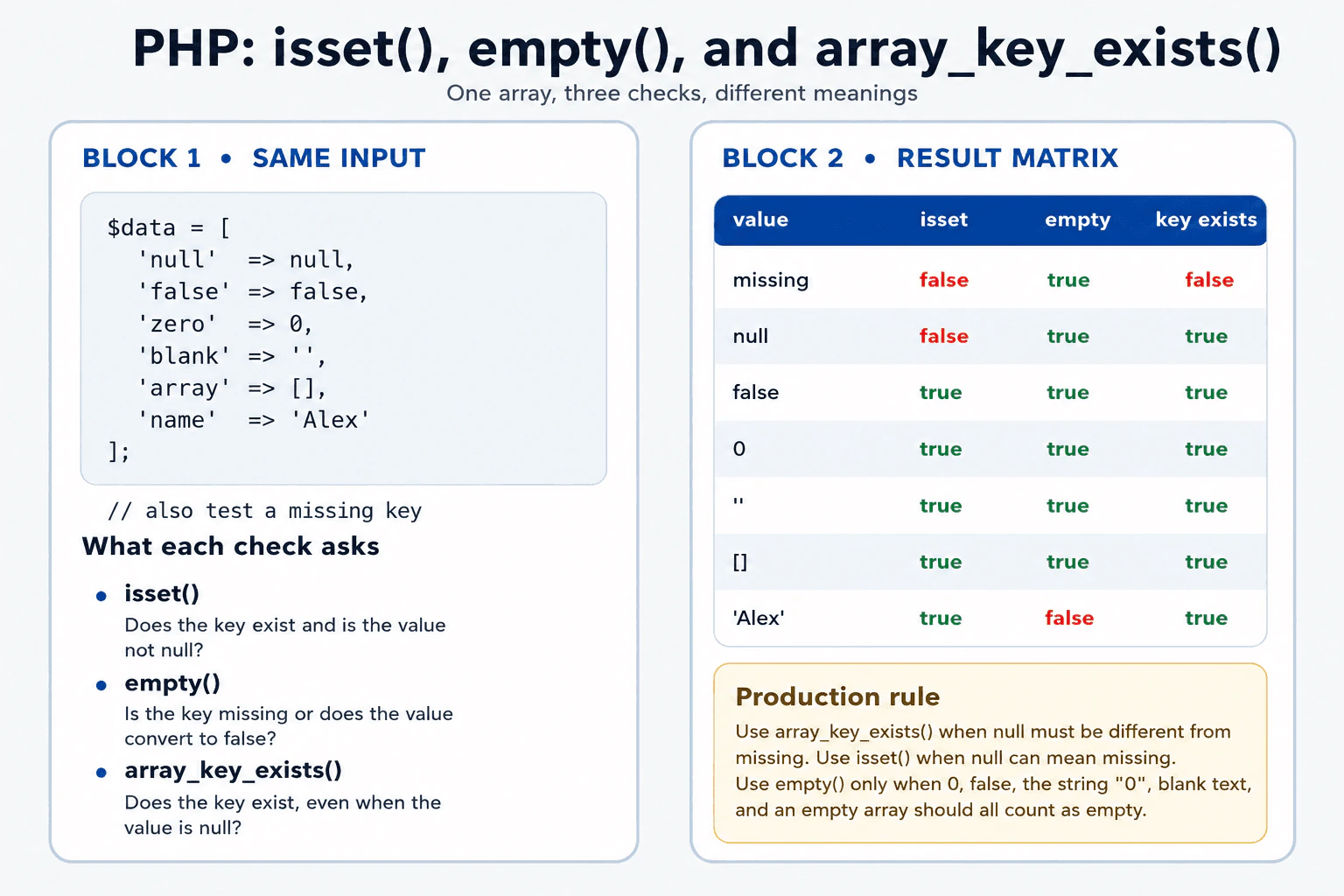Click the "empty" column header

click(x=1077, y=220)
